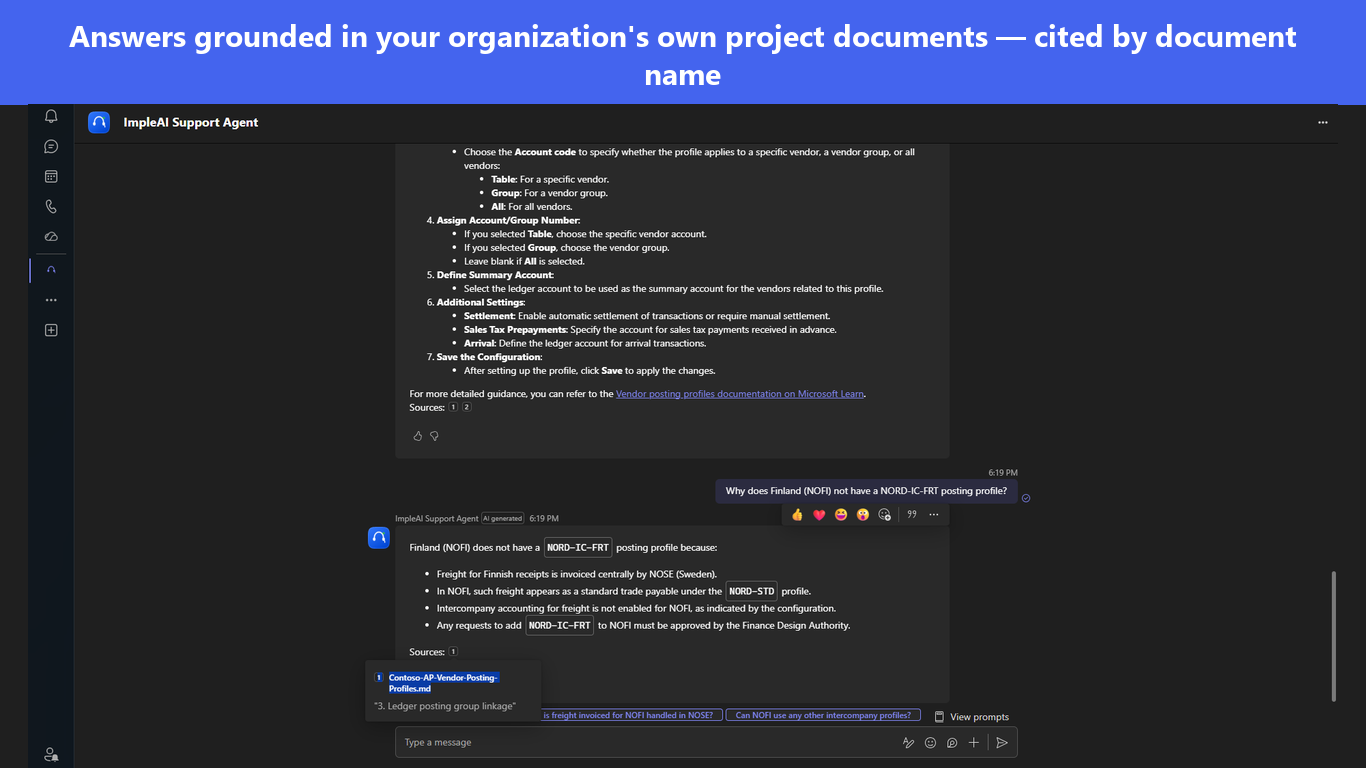
Task: Open the Vendor posting profiles documentation link
Action: 740,394
